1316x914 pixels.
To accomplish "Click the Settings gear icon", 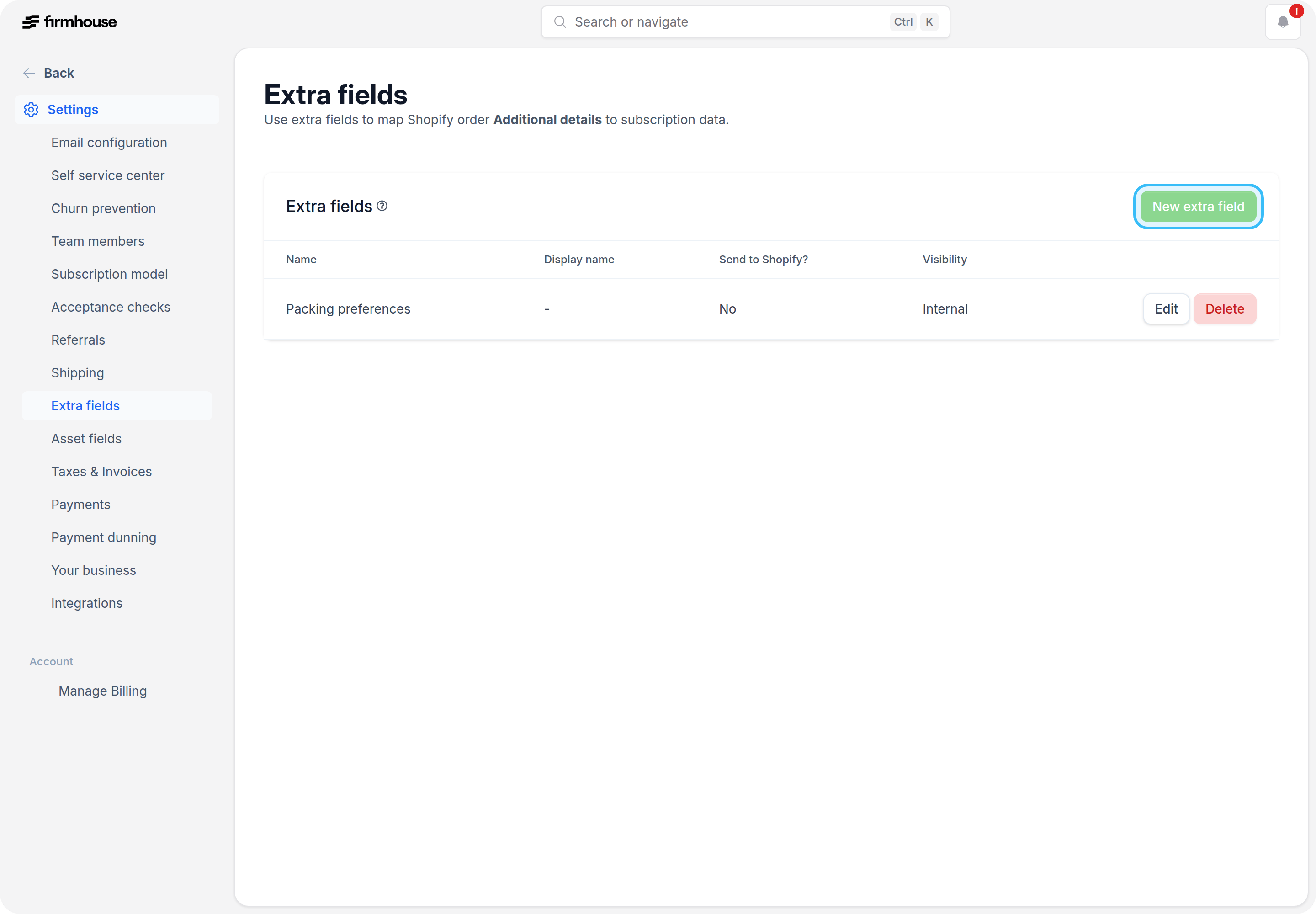I will point(31,109).
